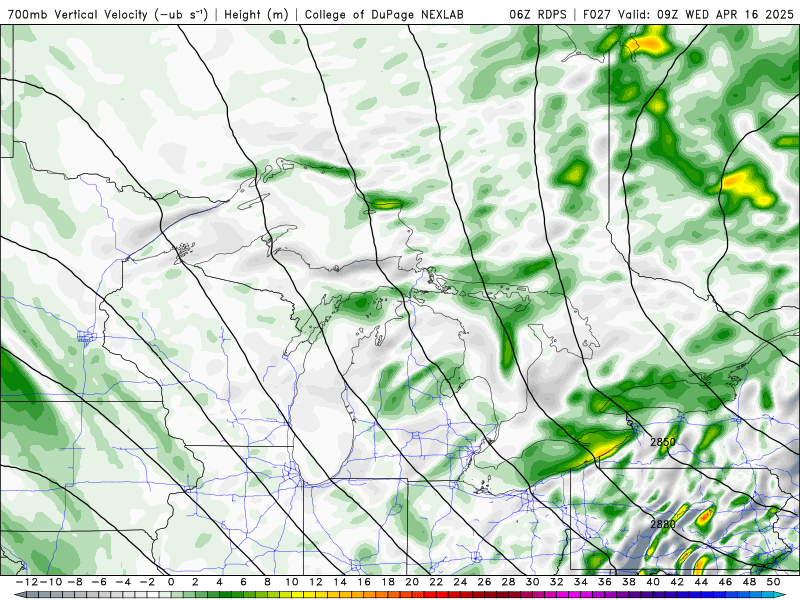Click the '36' value on color scale
Image resolution: width=800 pixels, height=600 pixels.
(x=605, y=582)
